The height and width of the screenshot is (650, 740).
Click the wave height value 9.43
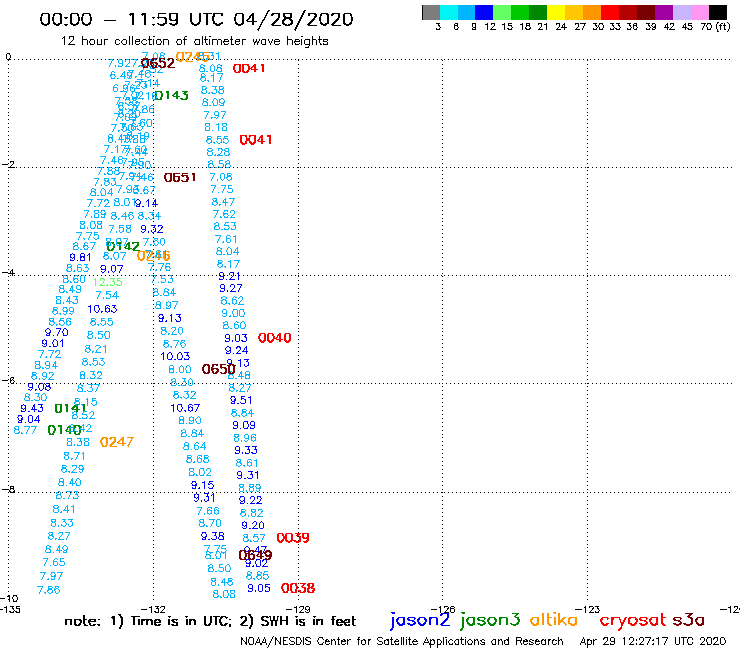pyautogui.click(x=32, y=408)
